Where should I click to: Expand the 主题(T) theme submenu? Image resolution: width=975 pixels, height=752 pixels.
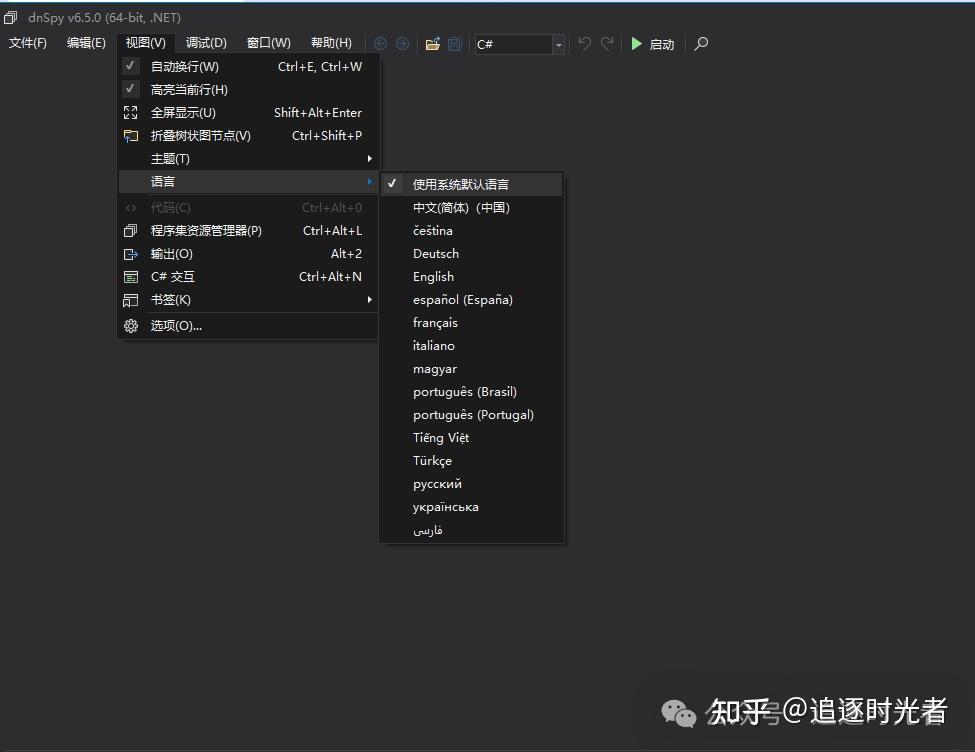point(248,159)
